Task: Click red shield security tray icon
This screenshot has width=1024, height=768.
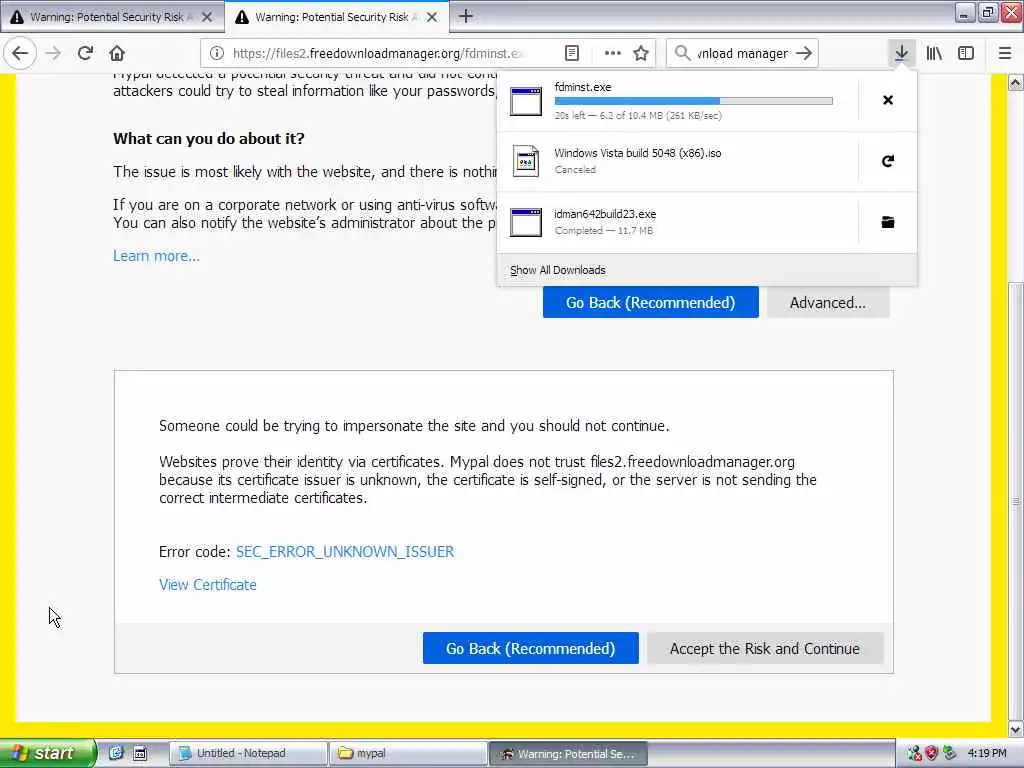Action: (932, 753)
